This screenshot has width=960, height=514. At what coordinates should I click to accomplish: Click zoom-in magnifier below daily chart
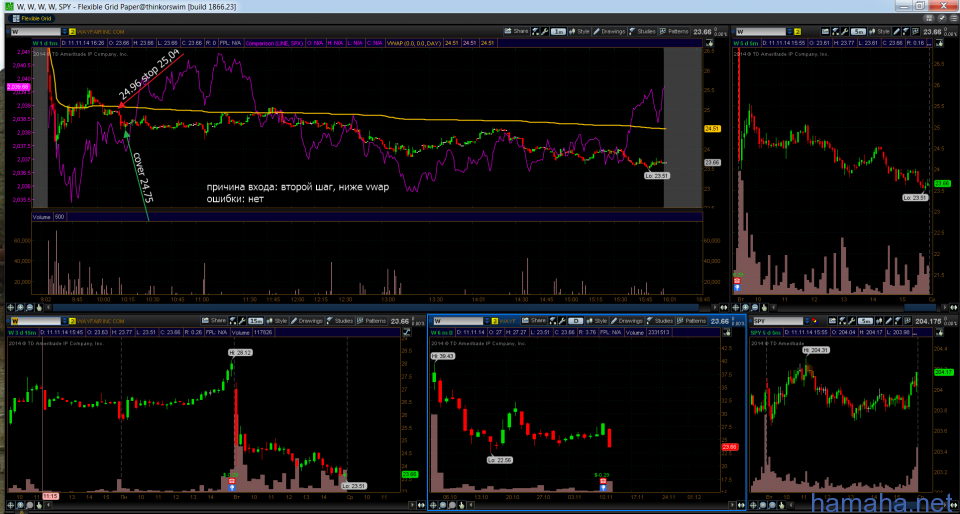(x=443, y=505)
